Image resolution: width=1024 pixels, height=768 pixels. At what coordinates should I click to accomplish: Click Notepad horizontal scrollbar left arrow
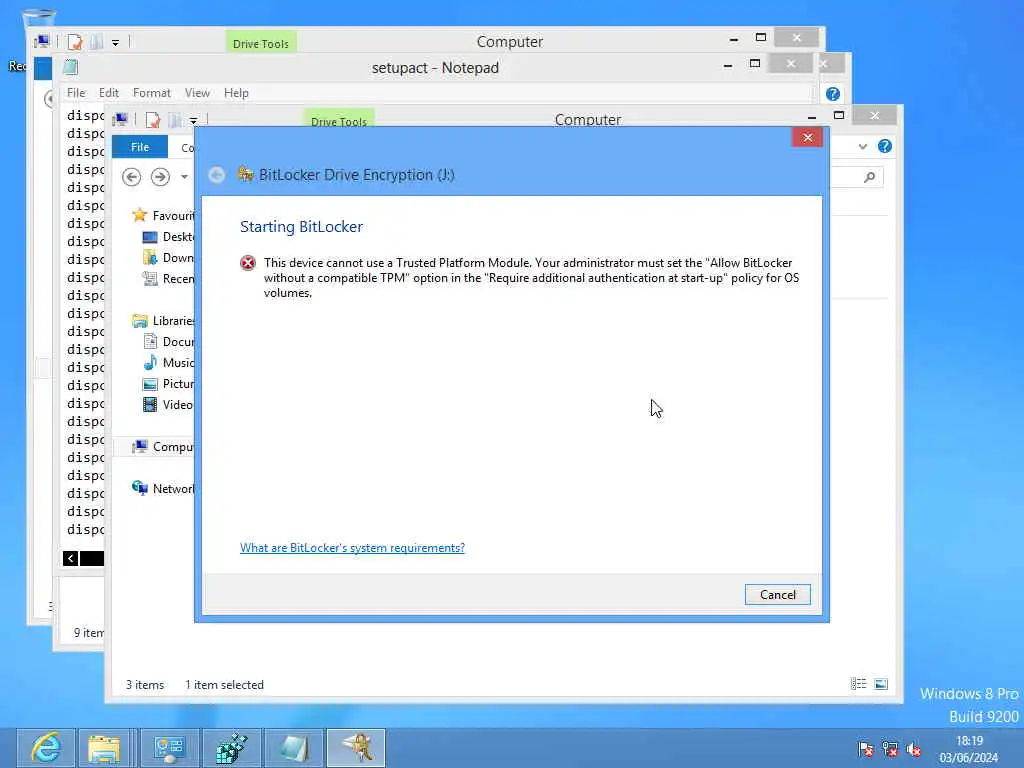point(71,558)
